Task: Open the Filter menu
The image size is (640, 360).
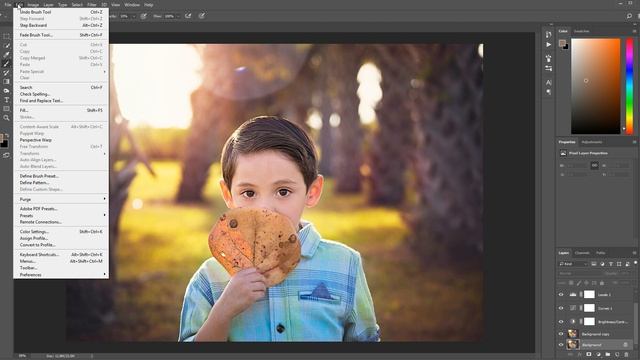Action: click(92, 5)
